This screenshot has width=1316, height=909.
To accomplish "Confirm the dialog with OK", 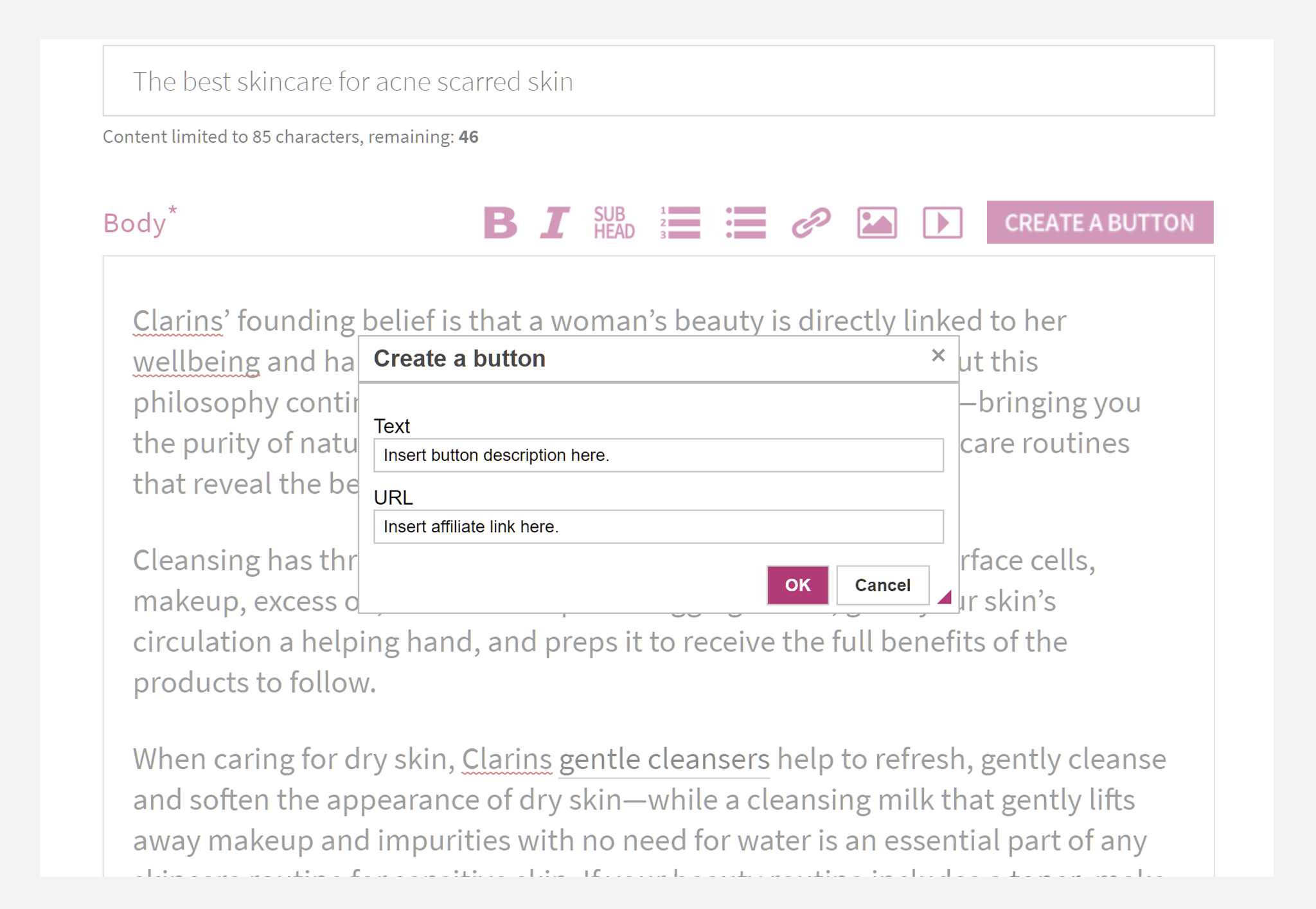I will (x=797, y=585).
